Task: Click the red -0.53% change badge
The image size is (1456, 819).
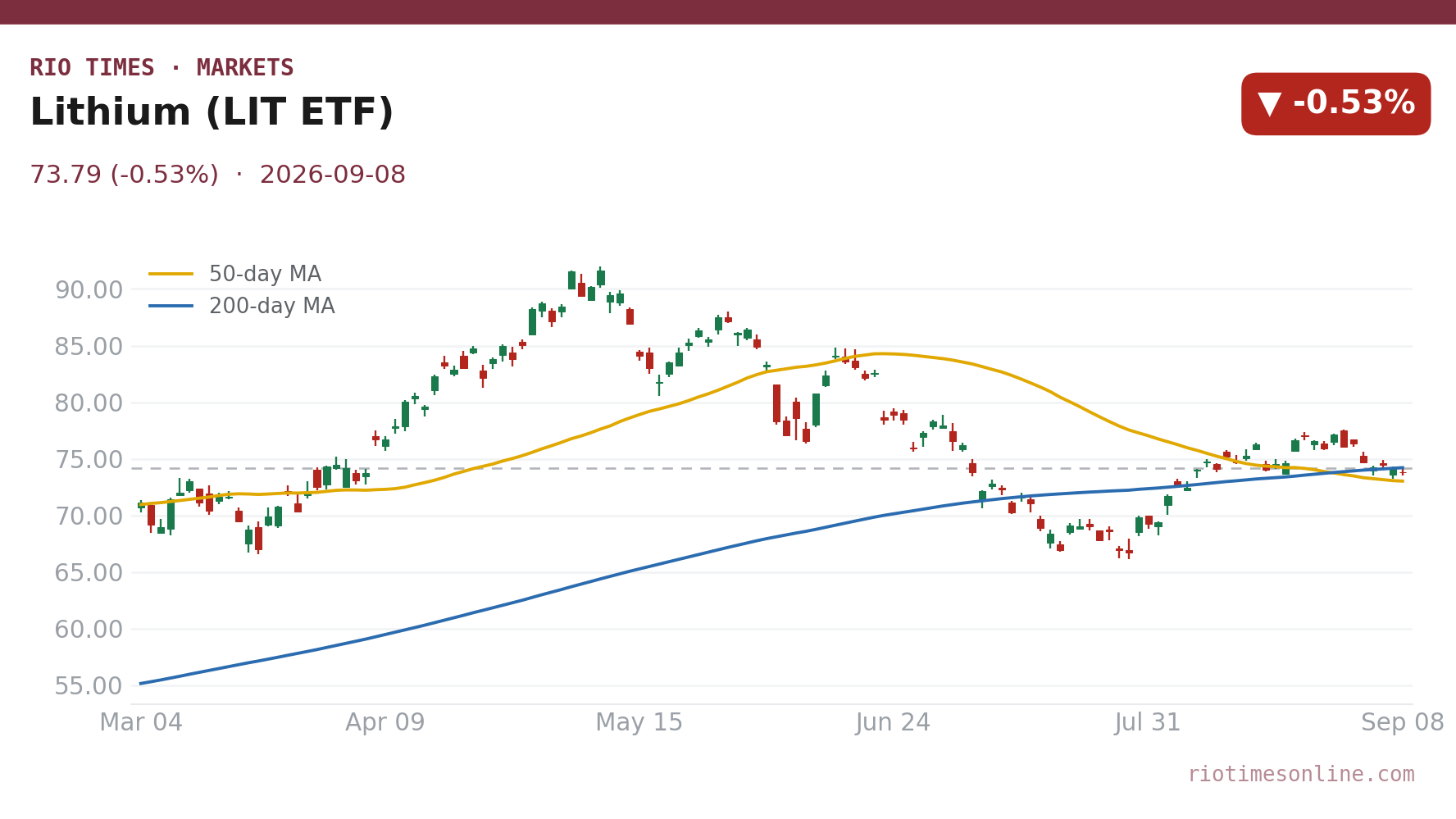Action: (1335, 104)
